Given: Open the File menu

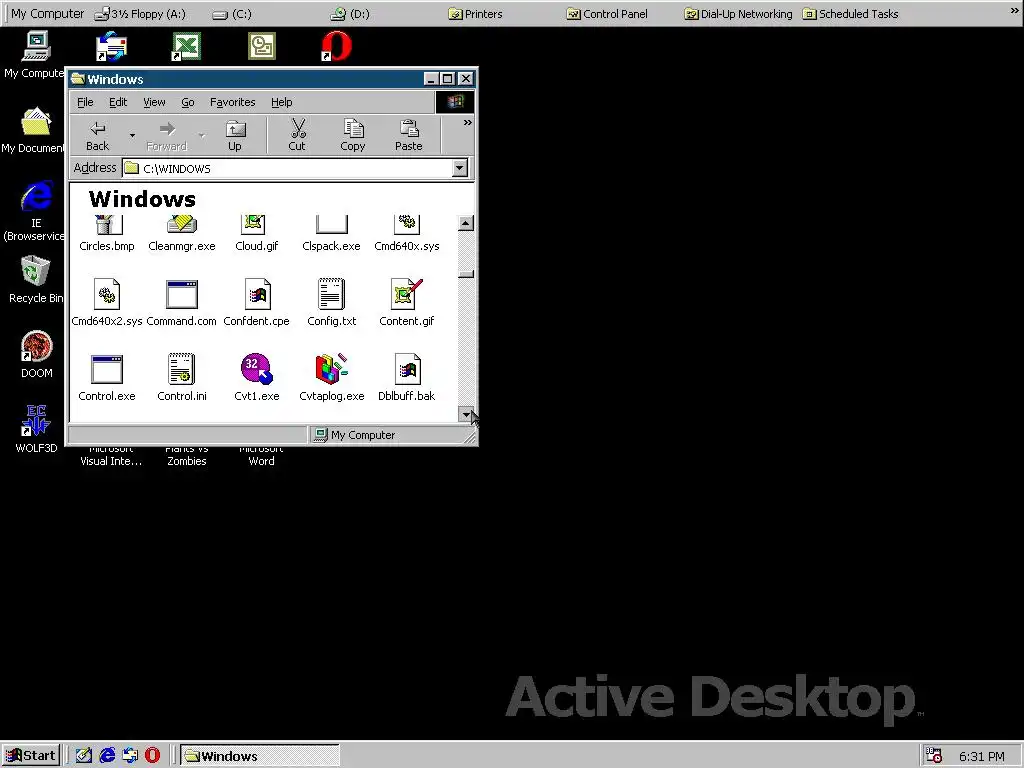Looking at the screenshot, I should pos(85,102).
